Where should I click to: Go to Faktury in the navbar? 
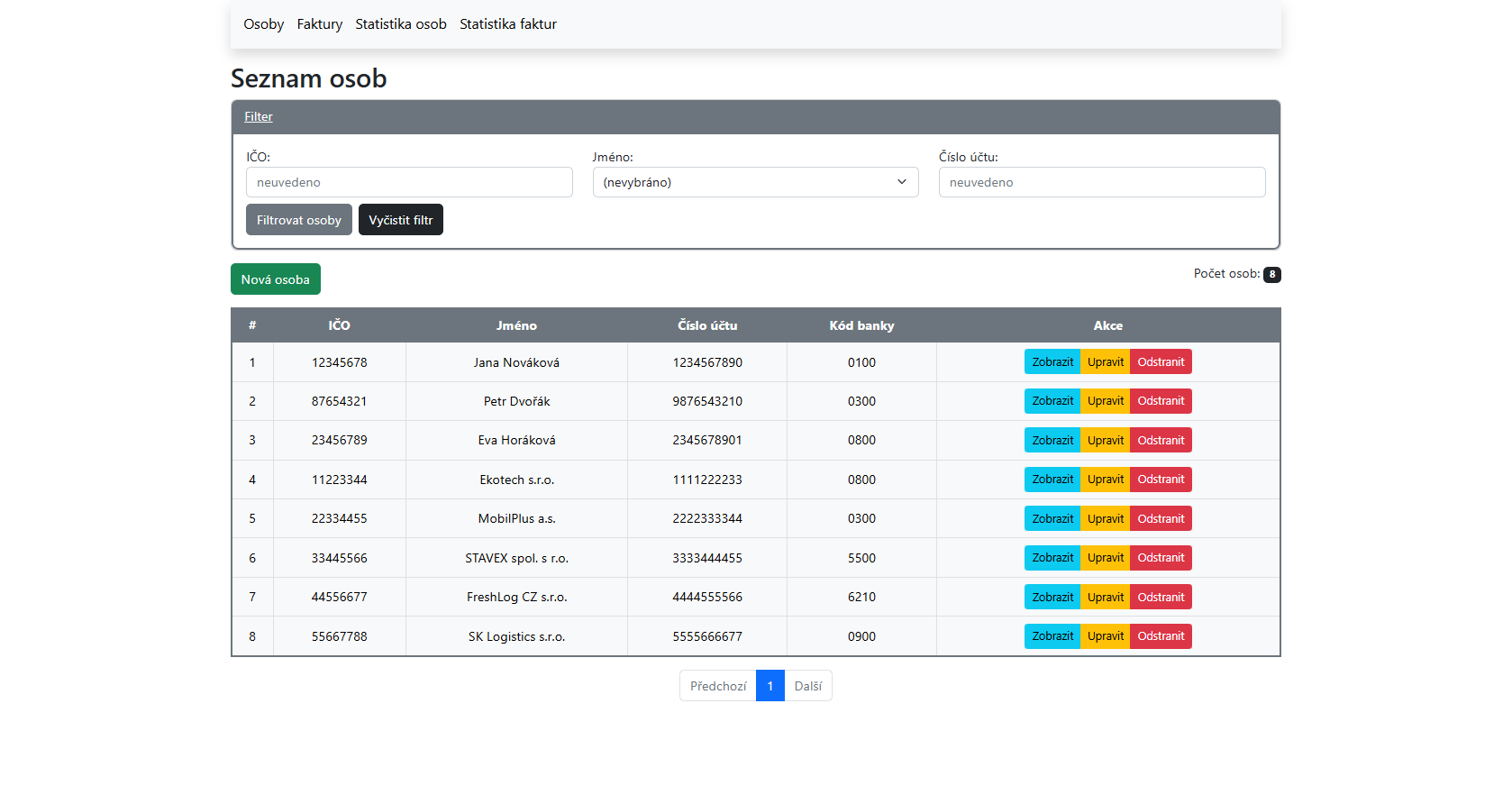coord(319,24)
